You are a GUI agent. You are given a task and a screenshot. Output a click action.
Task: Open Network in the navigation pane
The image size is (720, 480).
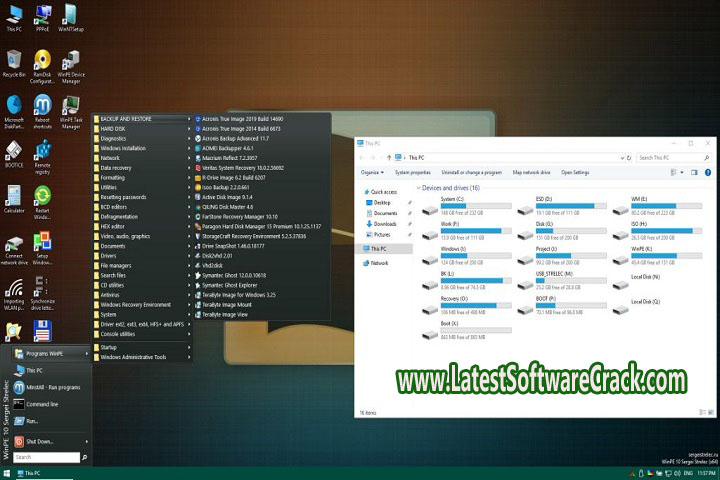[379, 263]
